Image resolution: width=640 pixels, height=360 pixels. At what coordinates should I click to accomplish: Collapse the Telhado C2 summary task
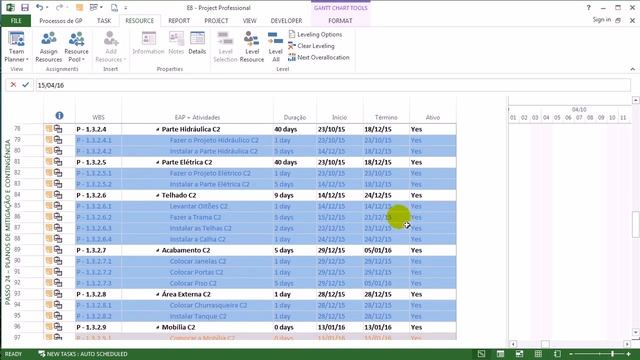(x=158, y=196)
